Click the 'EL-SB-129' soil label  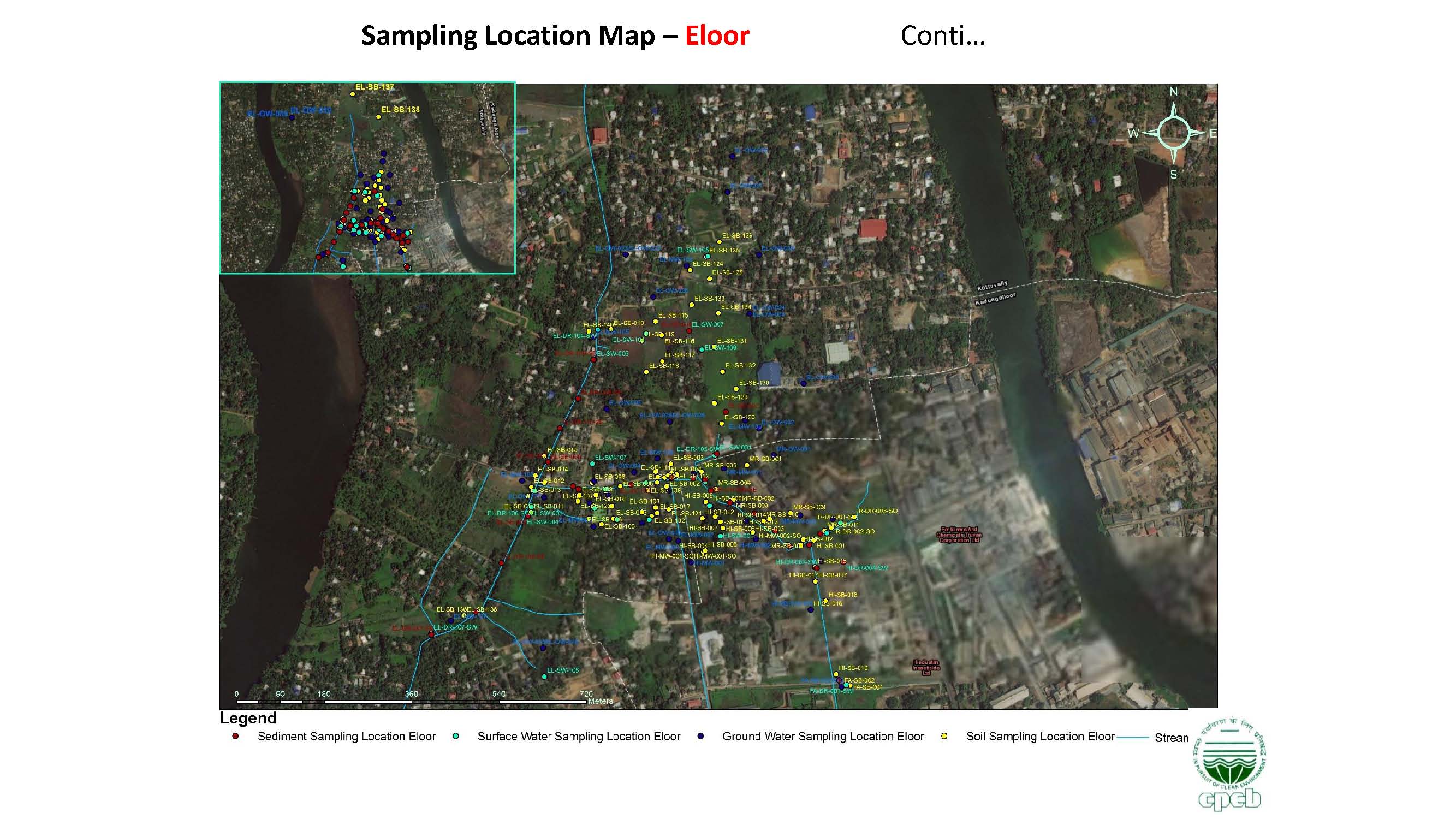click(733, 397)
